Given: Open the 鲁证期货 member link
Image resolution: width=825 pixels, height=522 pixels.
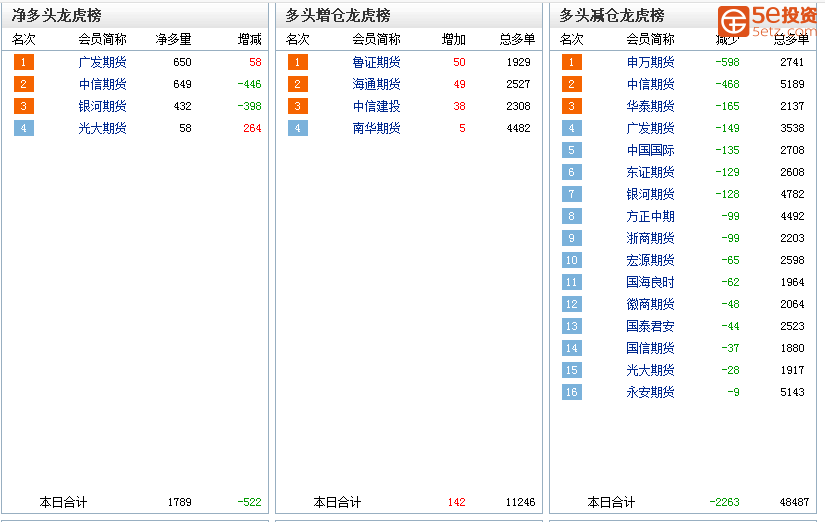Looking at the screenshot, I should (x=377, y=62).
